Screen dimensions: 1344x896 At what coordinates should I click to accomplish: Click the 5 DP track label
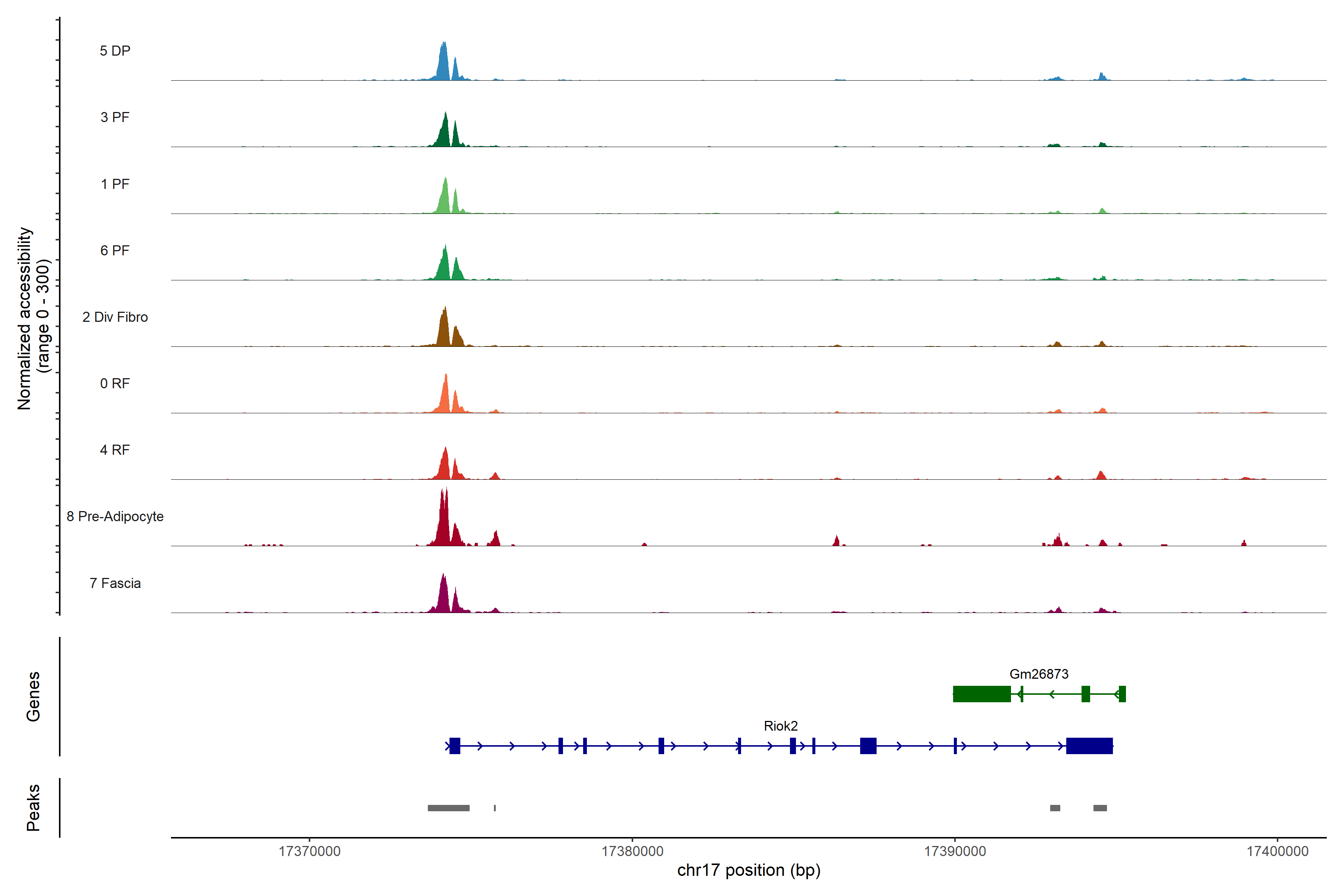click(115, 51)
